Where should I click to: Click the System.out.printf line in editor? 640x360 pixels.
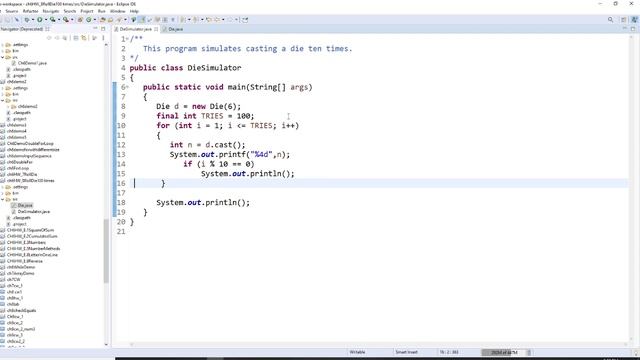230,155
